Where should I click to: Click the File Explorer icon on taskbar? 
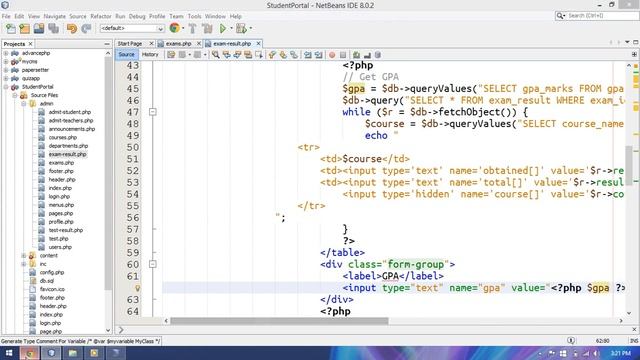click(73, 353)
